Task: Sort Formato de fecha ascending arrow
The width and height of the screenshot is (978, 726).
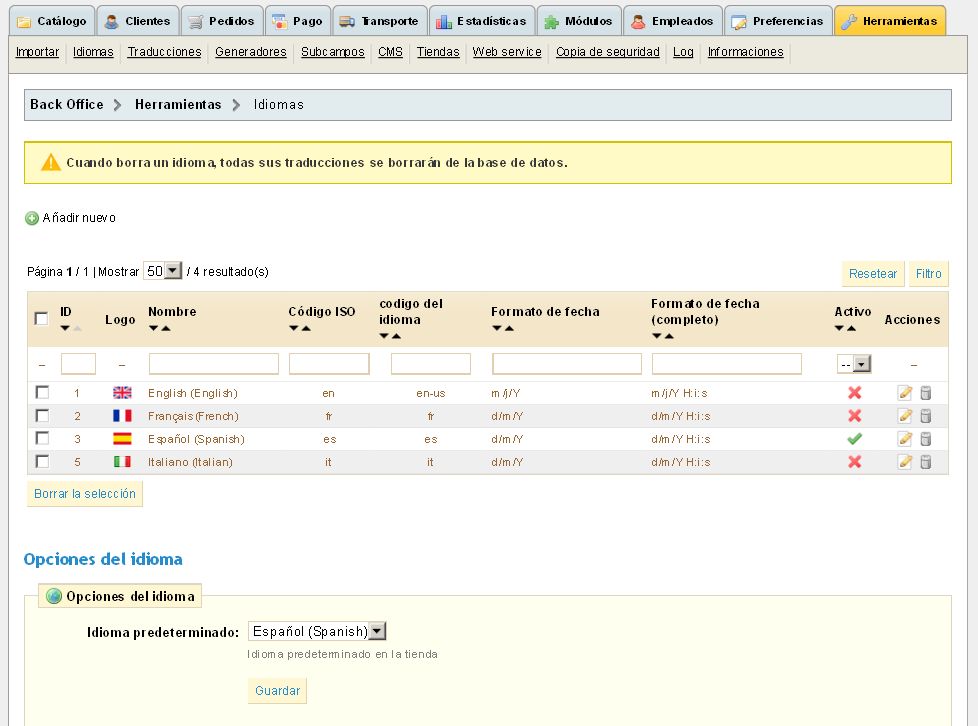Action: (509, 328)
